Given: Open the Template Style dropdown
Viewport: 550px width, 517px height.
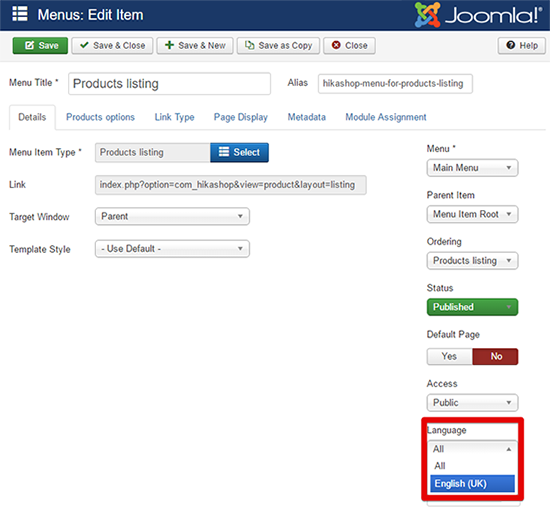Looking at the screenshot, I should pyautogui.click(x=172, y=249).
